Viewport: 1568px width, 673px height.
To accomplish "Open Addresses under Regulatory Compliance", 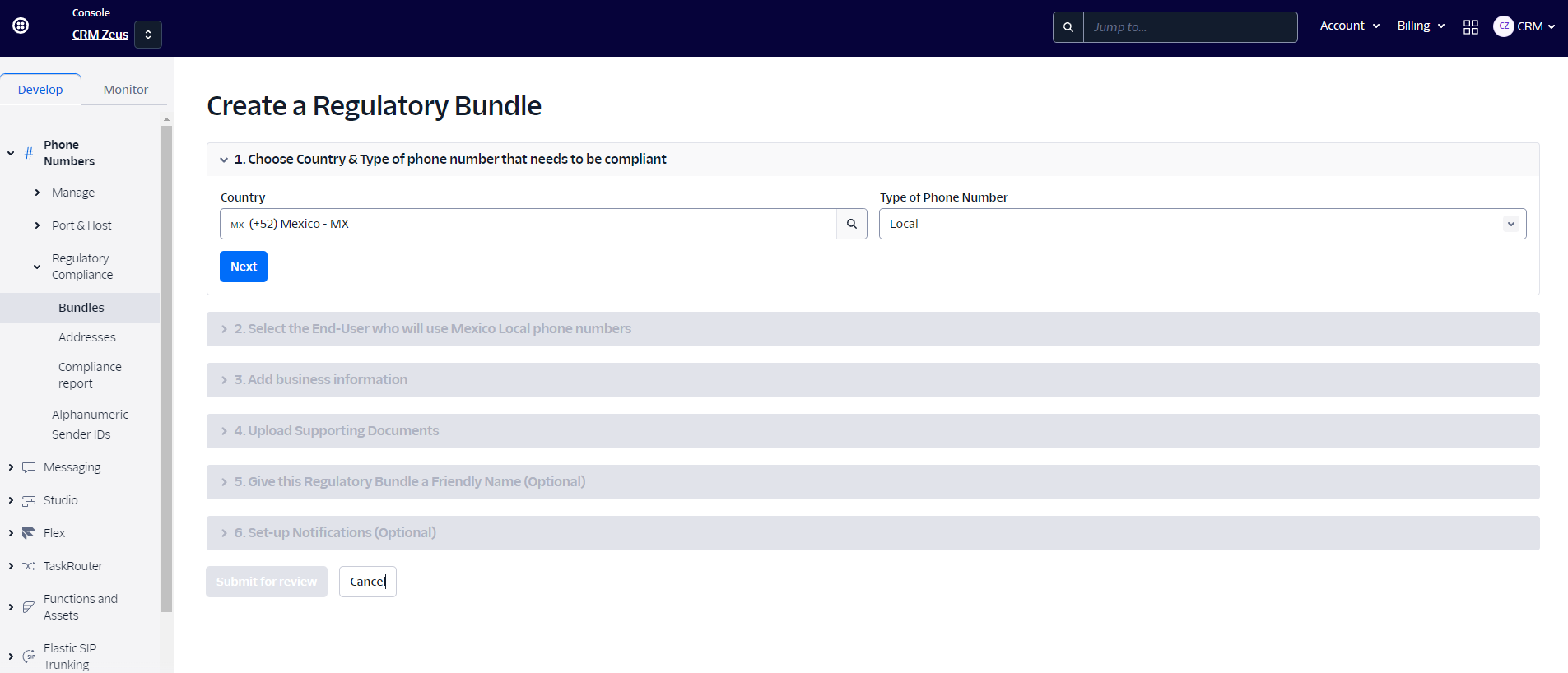I will (x=87, y=337).
